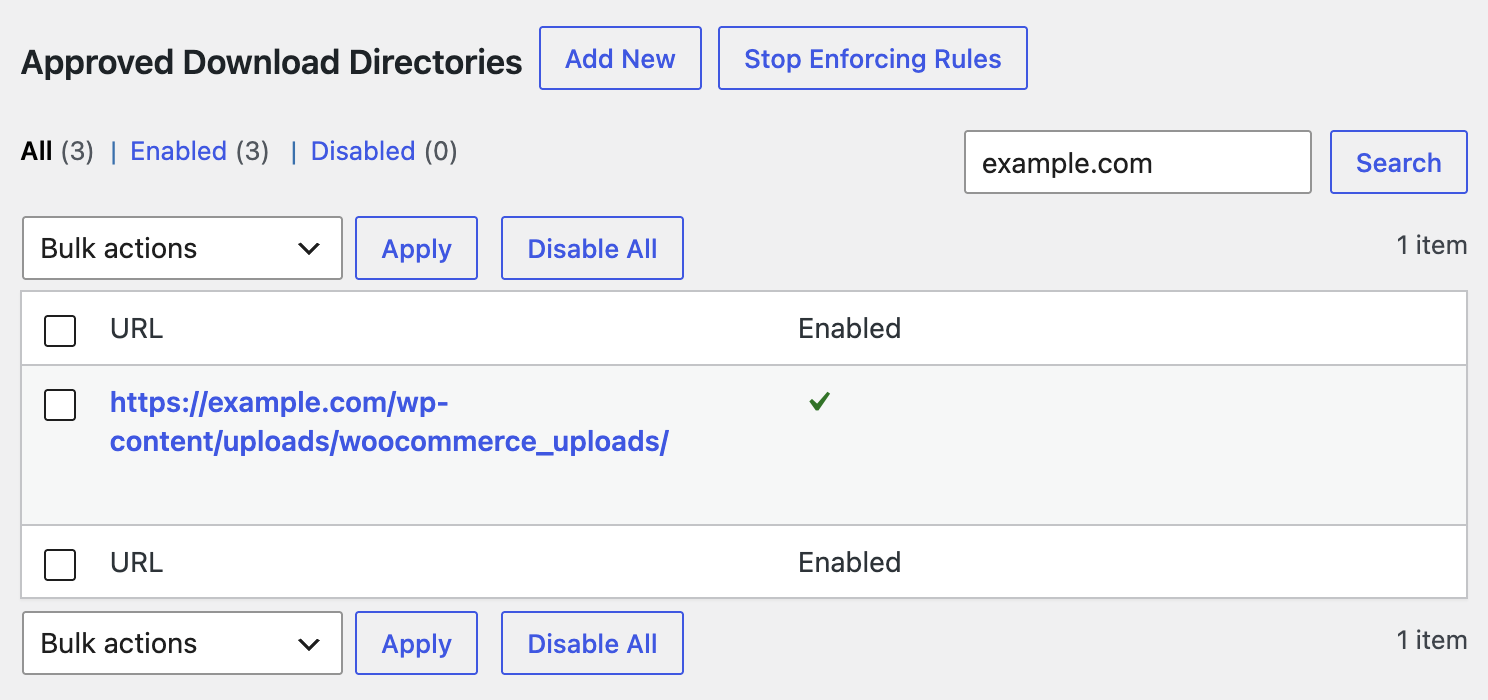
Task: Click the Search button
Action: [1399, 162]
